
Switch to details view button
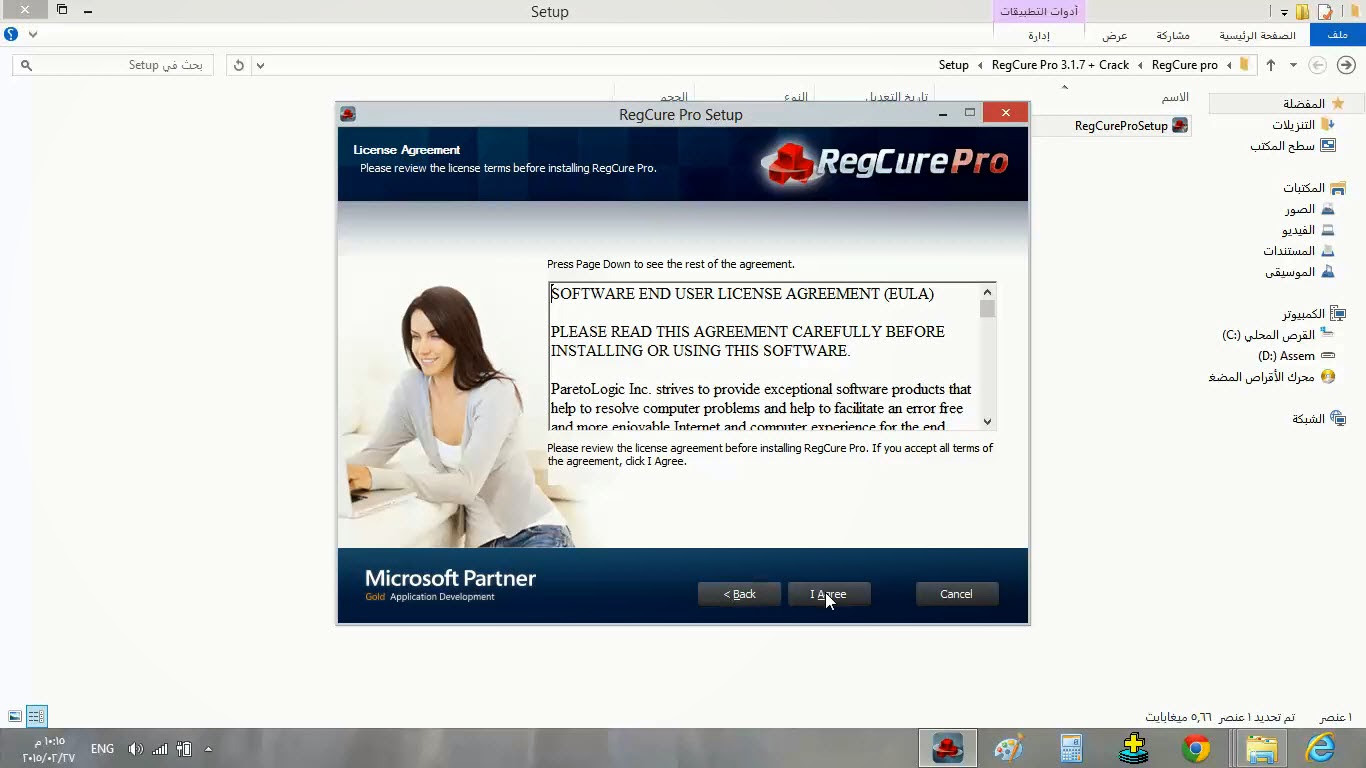36,716
